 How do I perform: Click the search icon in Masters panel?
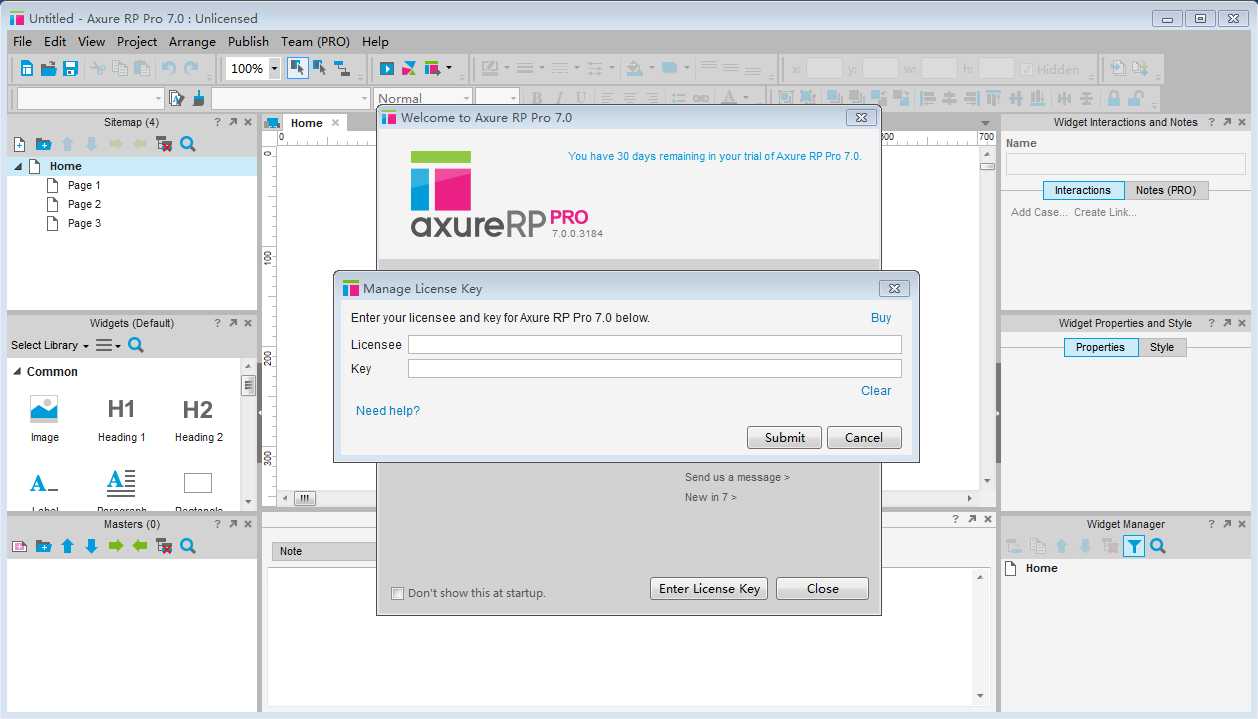tap(187, 546)
